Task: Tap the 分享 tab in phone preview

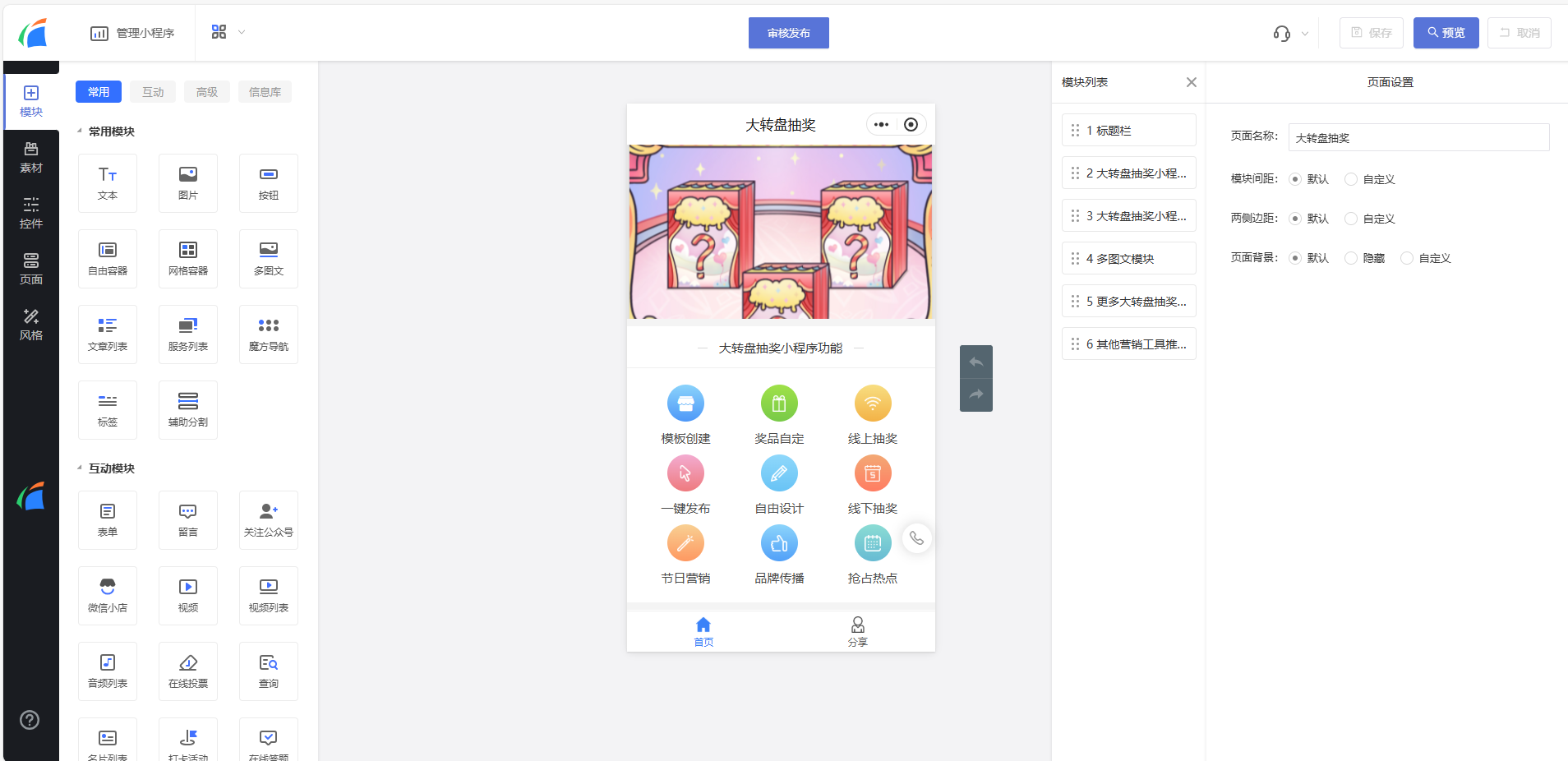Action: click(x=858, y=632)
